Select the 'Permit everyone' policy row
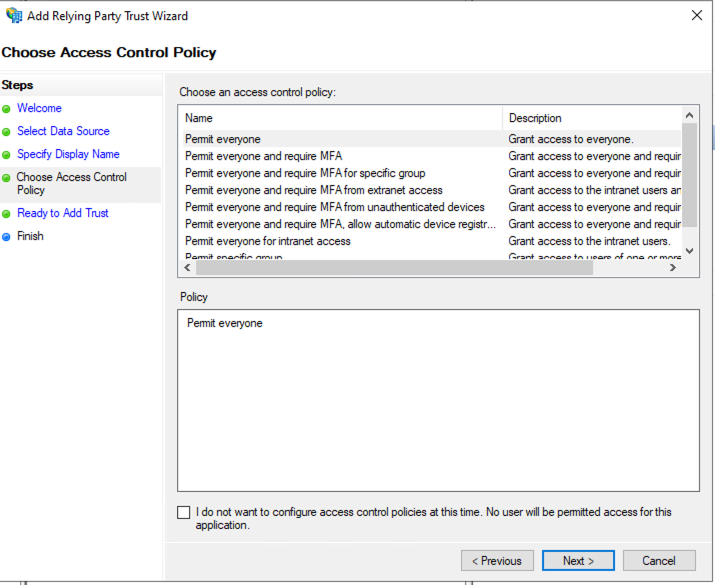Screen dimensions: 715x585 (431, 139)
